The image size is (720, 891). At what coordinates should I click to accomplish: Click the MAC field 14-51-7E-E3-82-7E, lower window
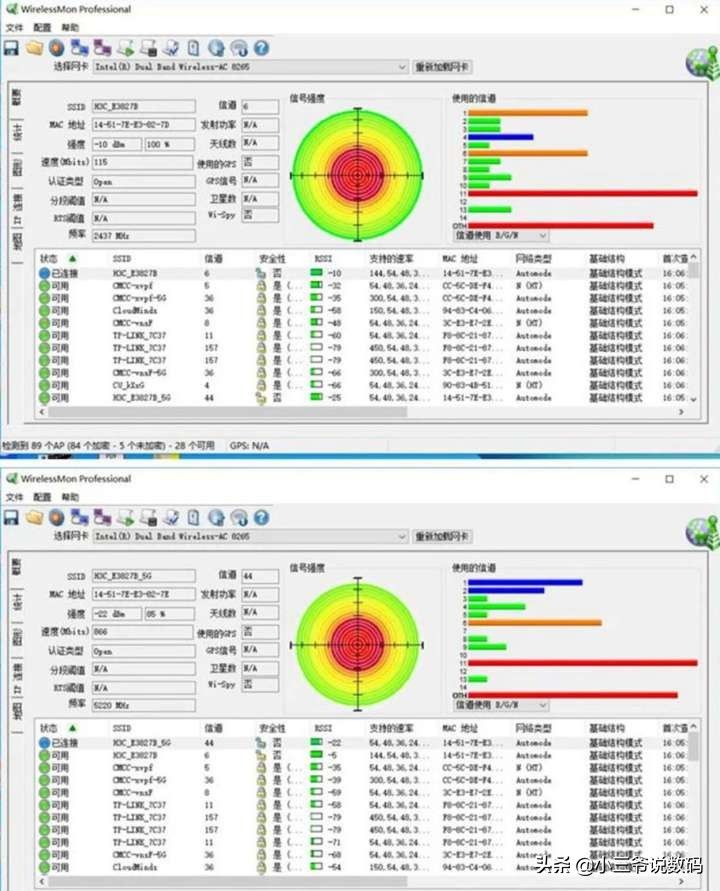[x=143, y=594]
